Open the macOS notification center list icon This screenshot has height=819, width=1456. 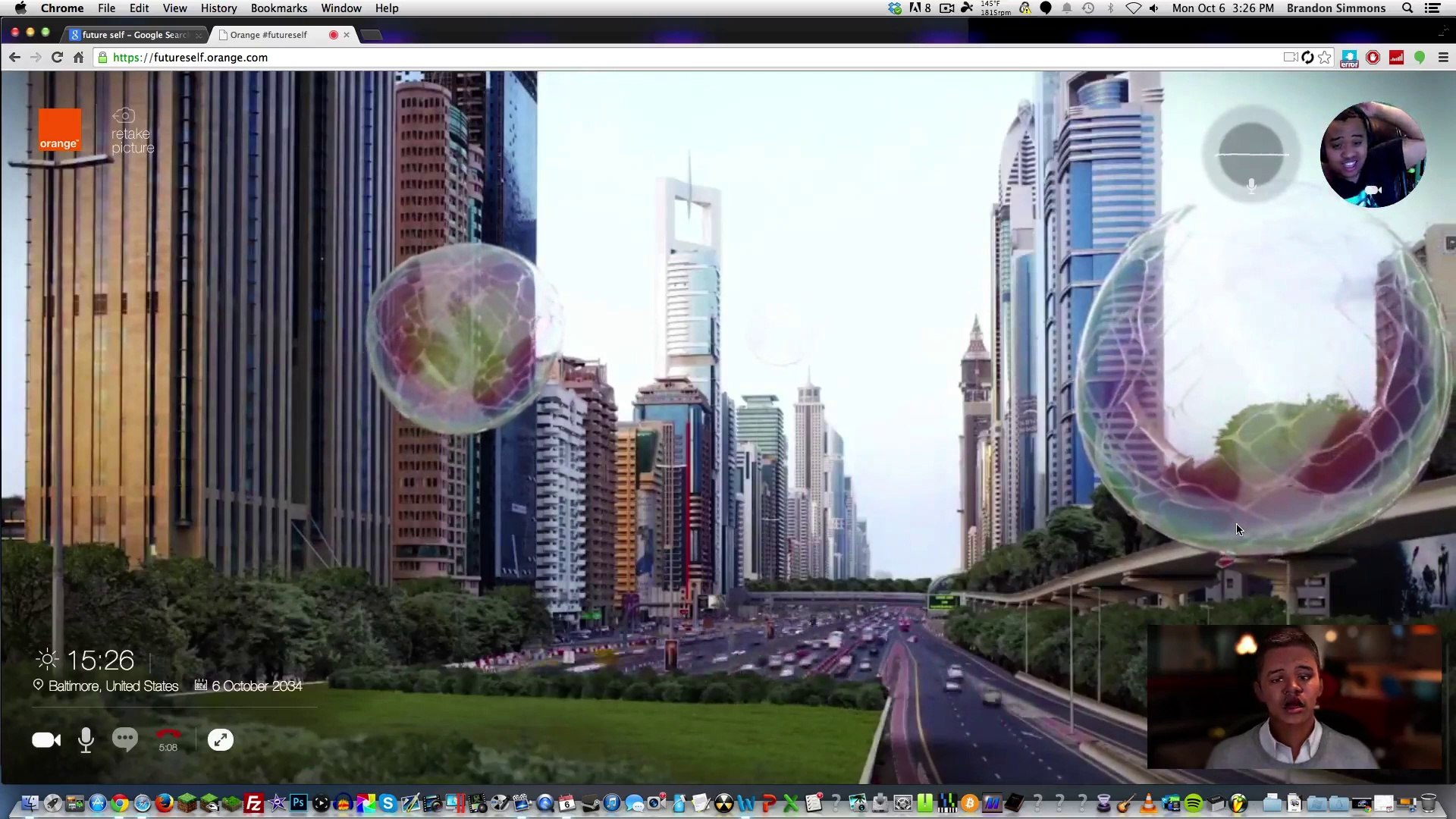tap(1432, 8)
